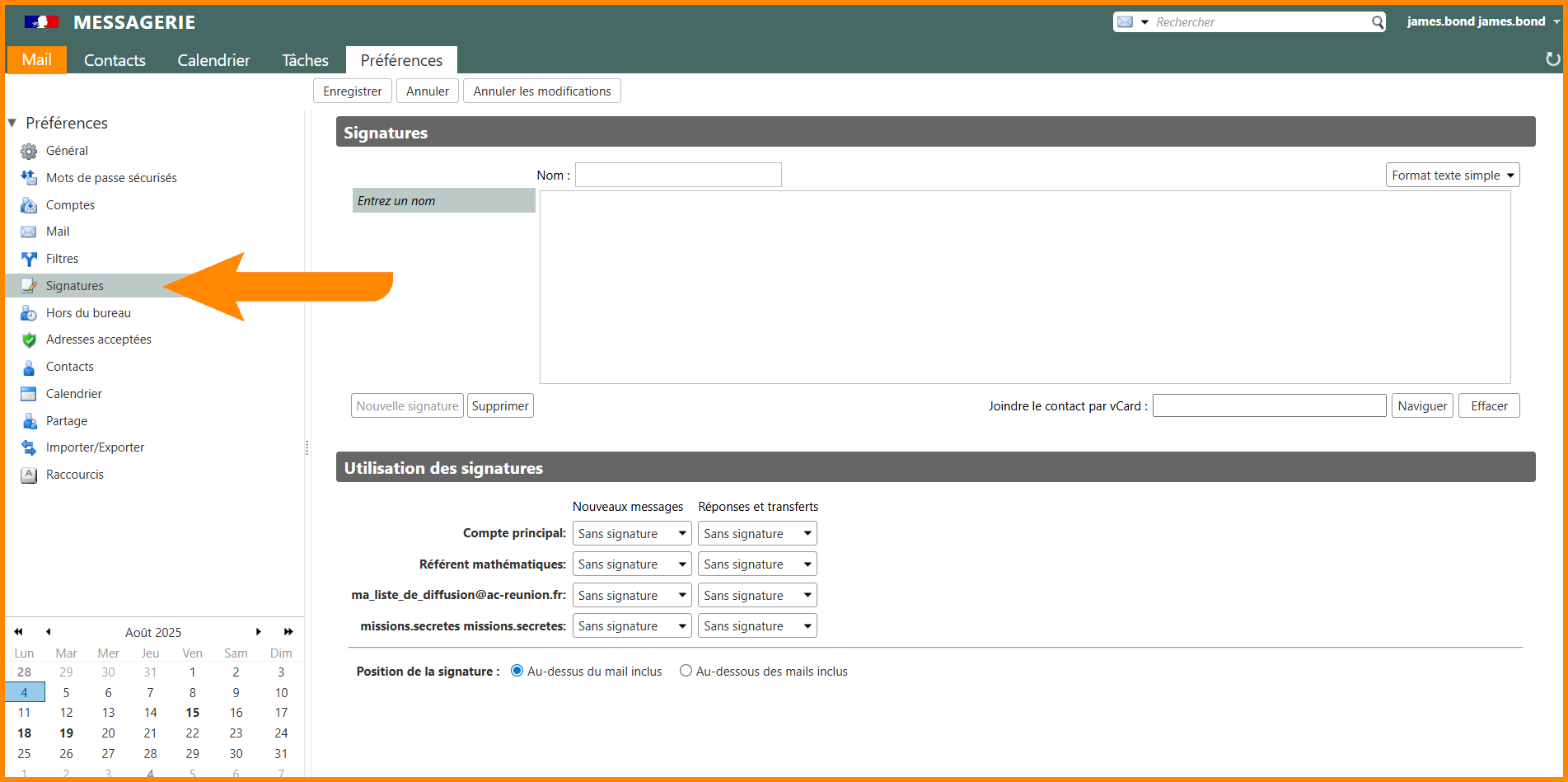This screenshot has height=782, width=1568.
Task: Select Au-dessus du mail inclus radio
Action: (x=517, y=671)
